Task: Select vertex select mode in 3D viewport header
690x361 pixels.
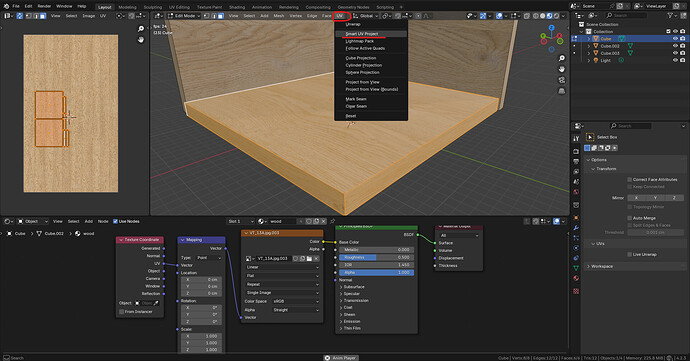Action: click(x=206, y=16)
